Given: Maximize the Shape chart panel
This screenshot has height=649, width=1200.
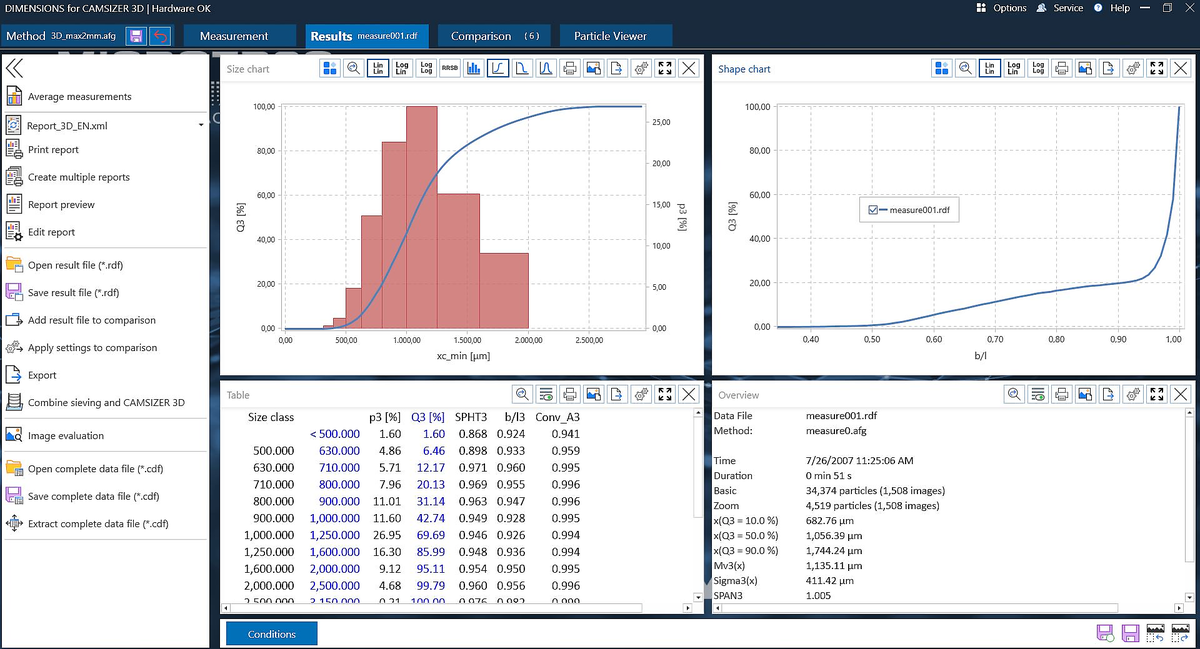Looking at the screenshot, I should [1157, 69].
